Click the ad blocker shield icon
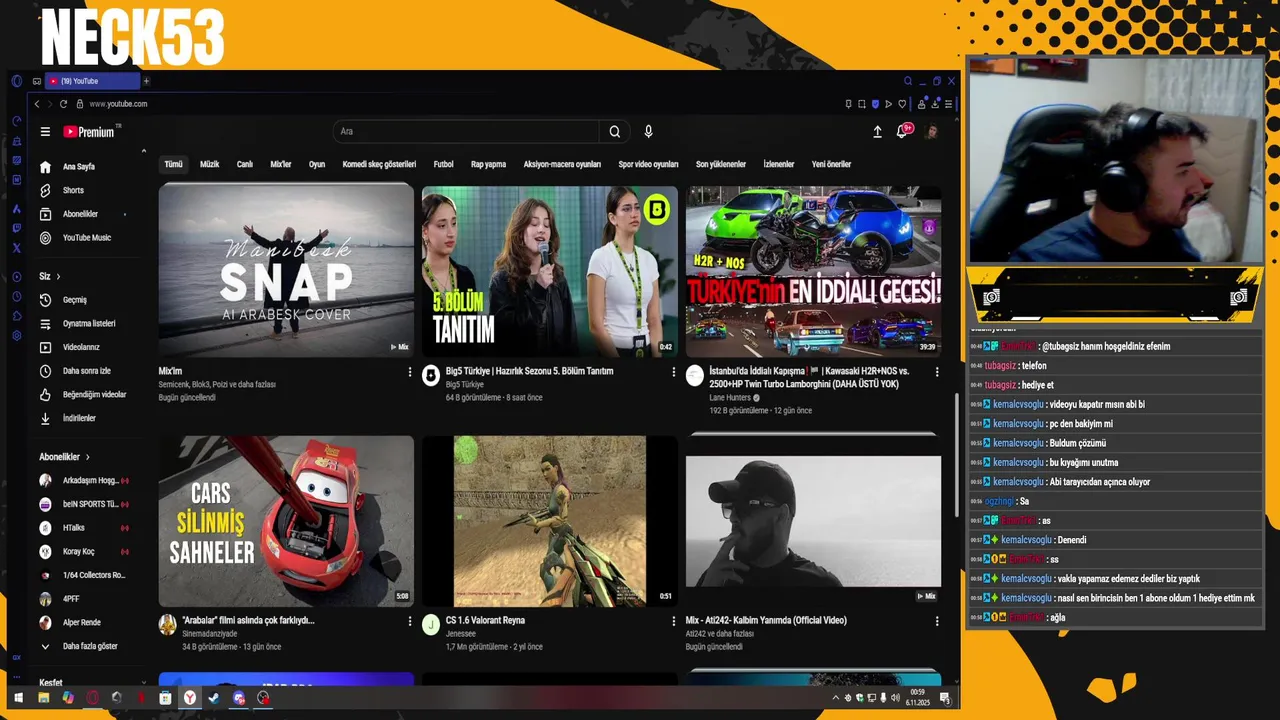The height and width of the screenshot is (720, 1280). (x=875, y=104)
